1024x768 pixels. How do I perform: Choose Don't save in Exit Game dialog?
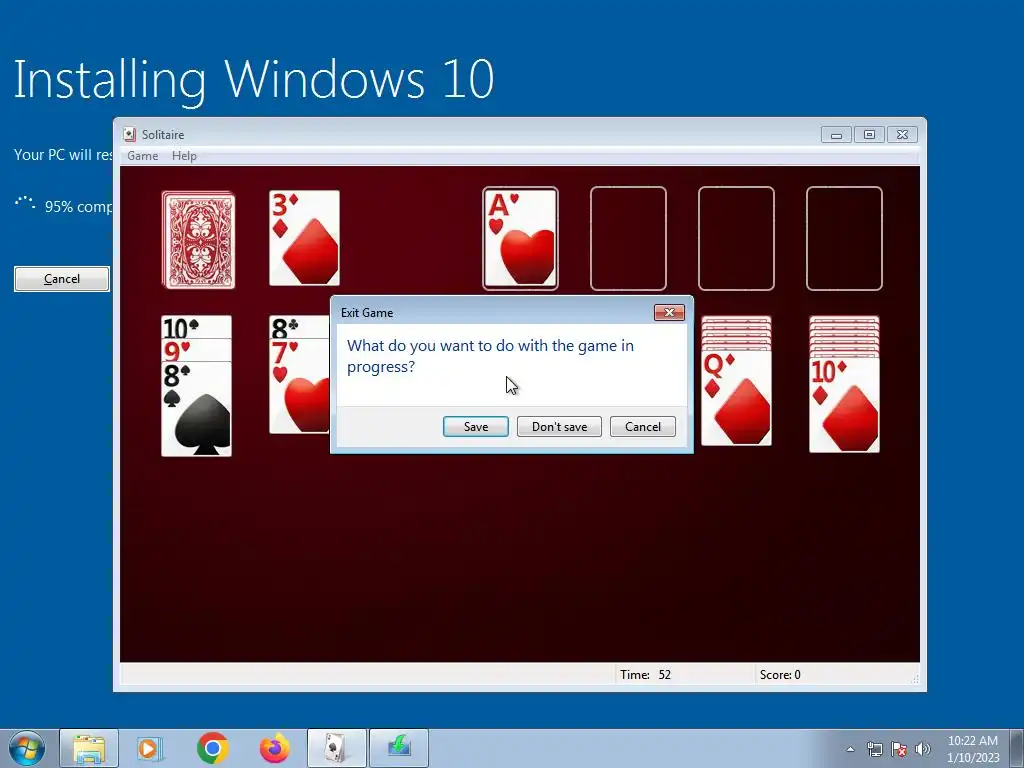tap(559, 426)
